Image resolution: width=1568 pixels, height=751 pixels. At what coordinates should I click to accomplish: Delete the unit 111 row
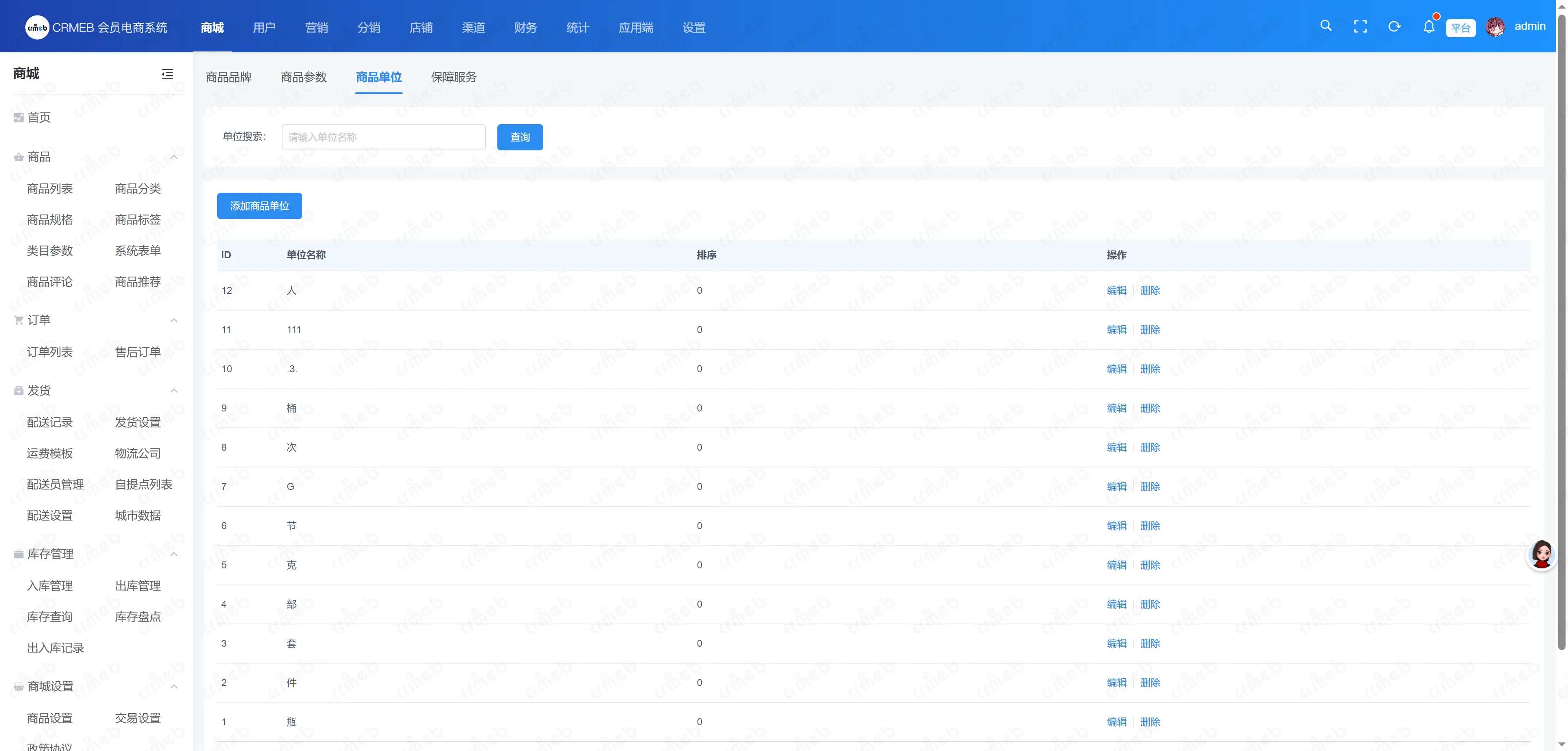(1150, 329)
